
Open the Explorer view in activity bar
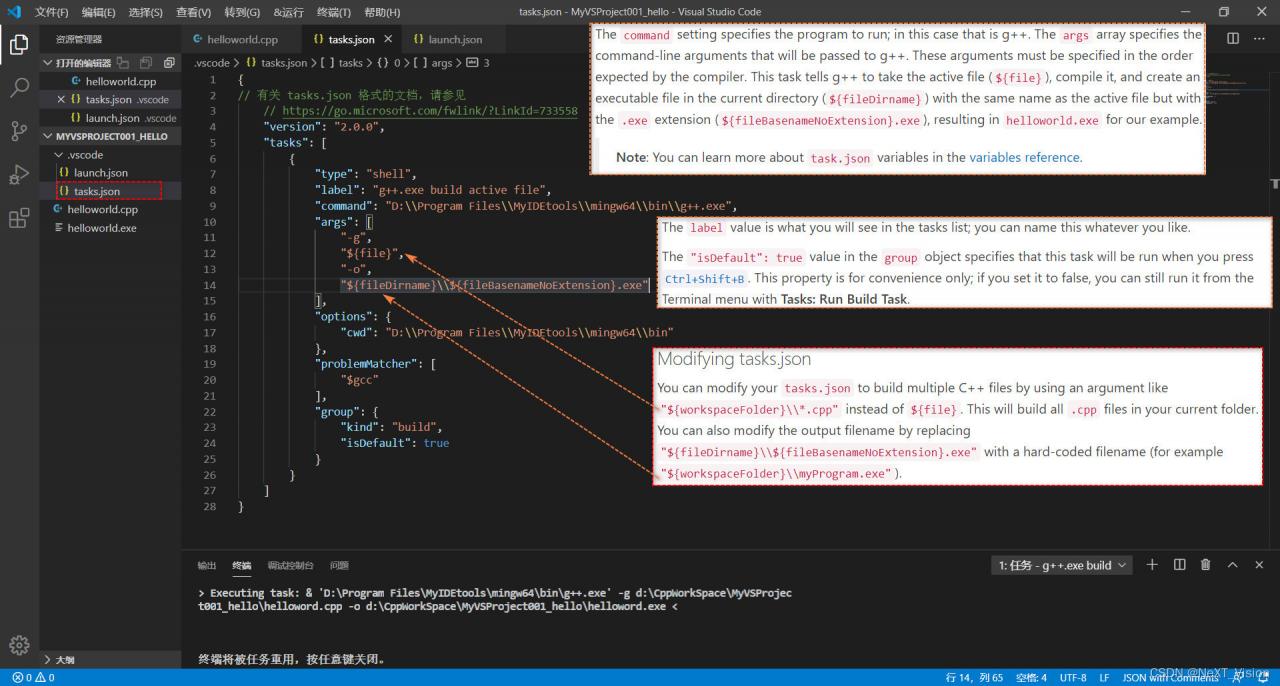point(19,44)
